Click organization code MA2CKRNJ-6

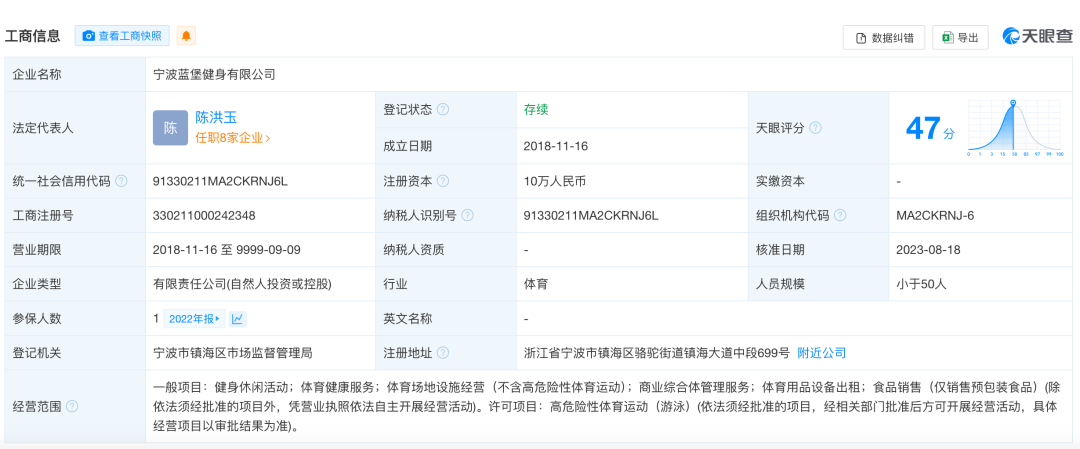point(935,216)
